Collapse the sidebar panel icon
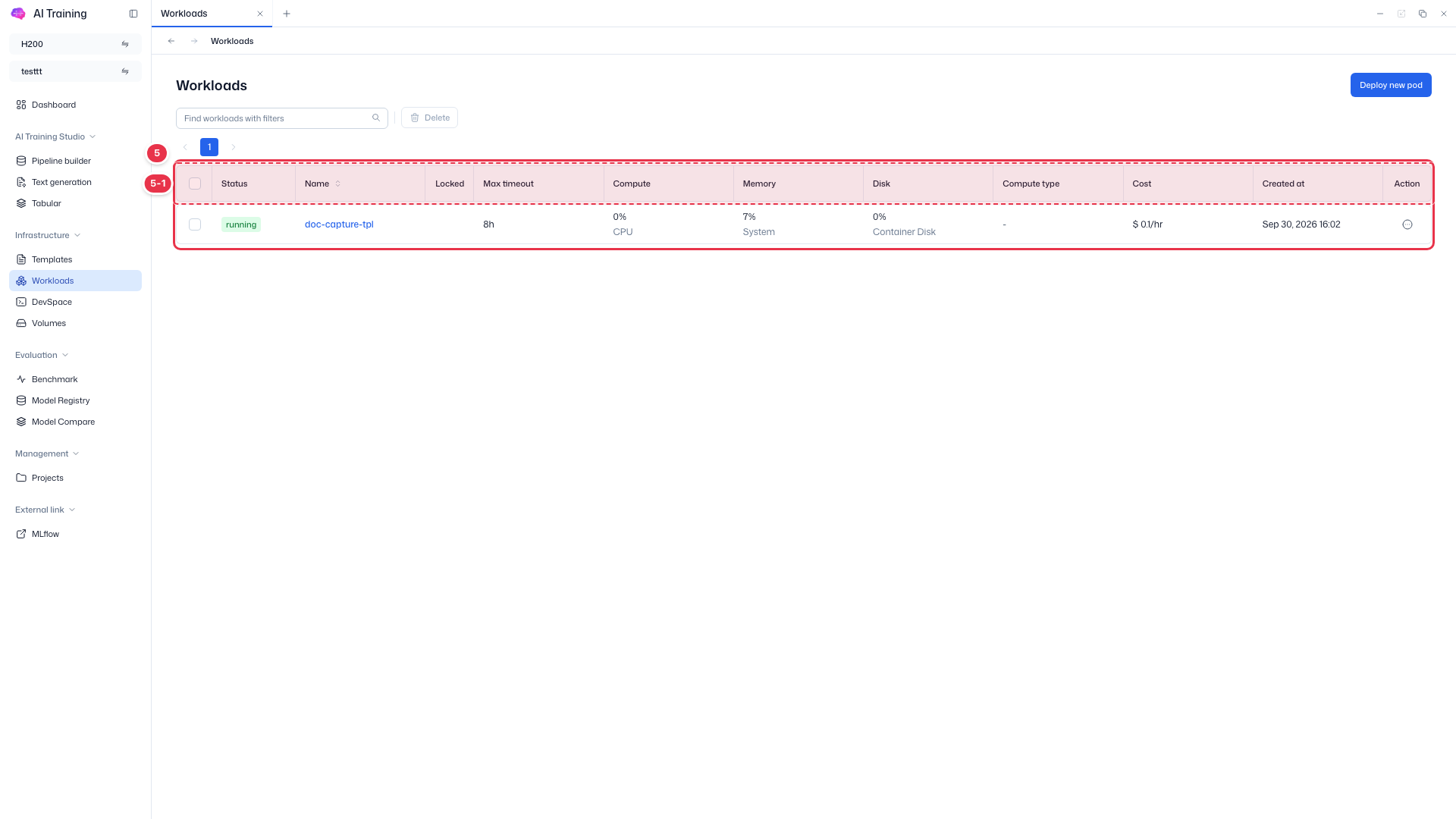The height and width of the screenshot is (819, 1456). (x=133, y=14)
